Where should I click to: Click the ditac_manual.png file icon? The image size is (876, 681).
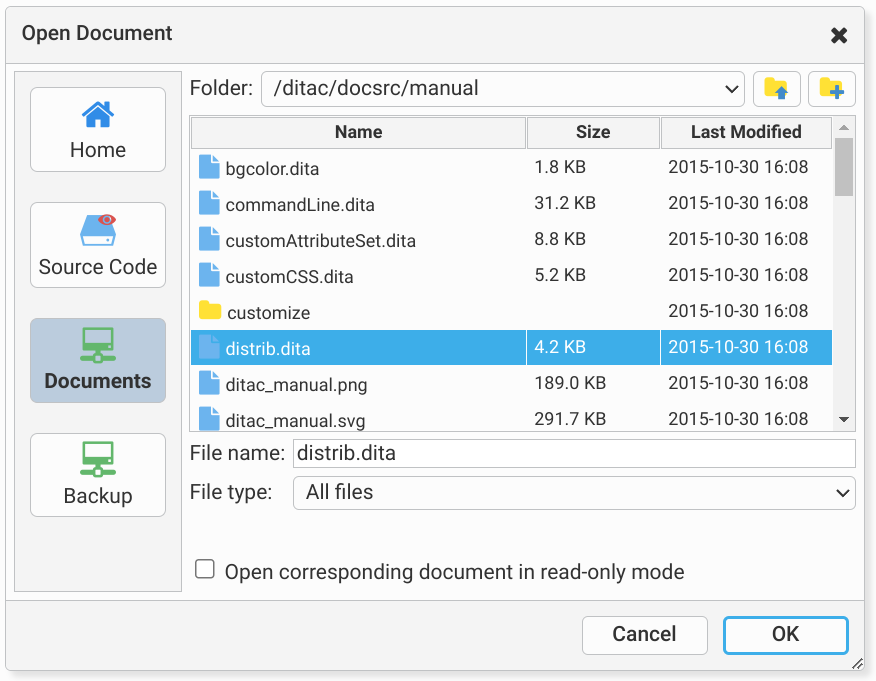click(x=209, y=383)
